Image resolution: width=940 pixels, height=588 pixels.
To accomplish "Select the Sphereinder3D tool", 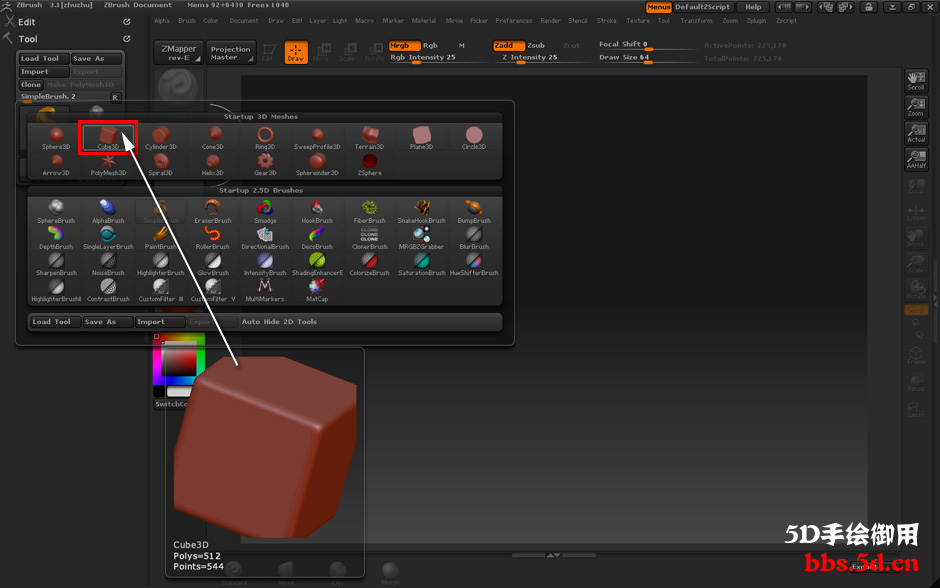I will pos(317,164).
